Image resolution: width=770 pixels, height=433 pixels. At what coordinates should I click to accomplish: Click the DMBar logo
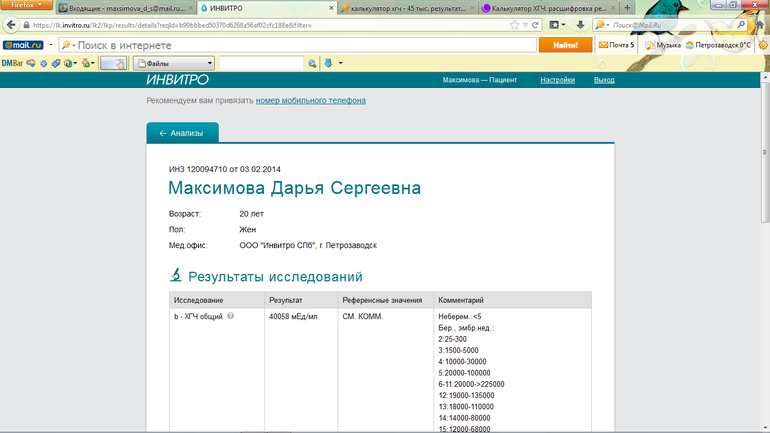12,63
